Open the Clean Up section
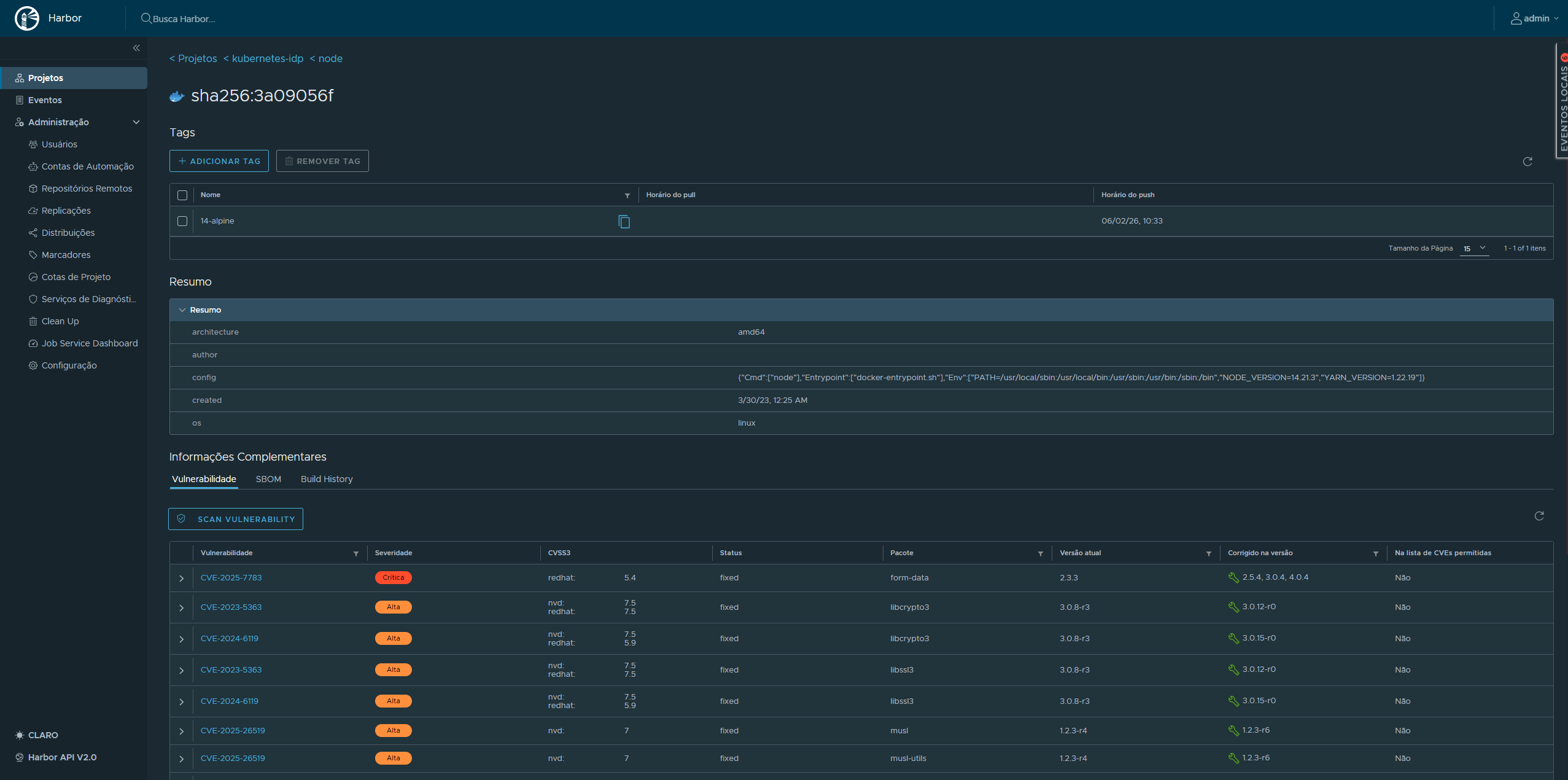This screenshot has width=1568, height=780. (x=60, y=321)
